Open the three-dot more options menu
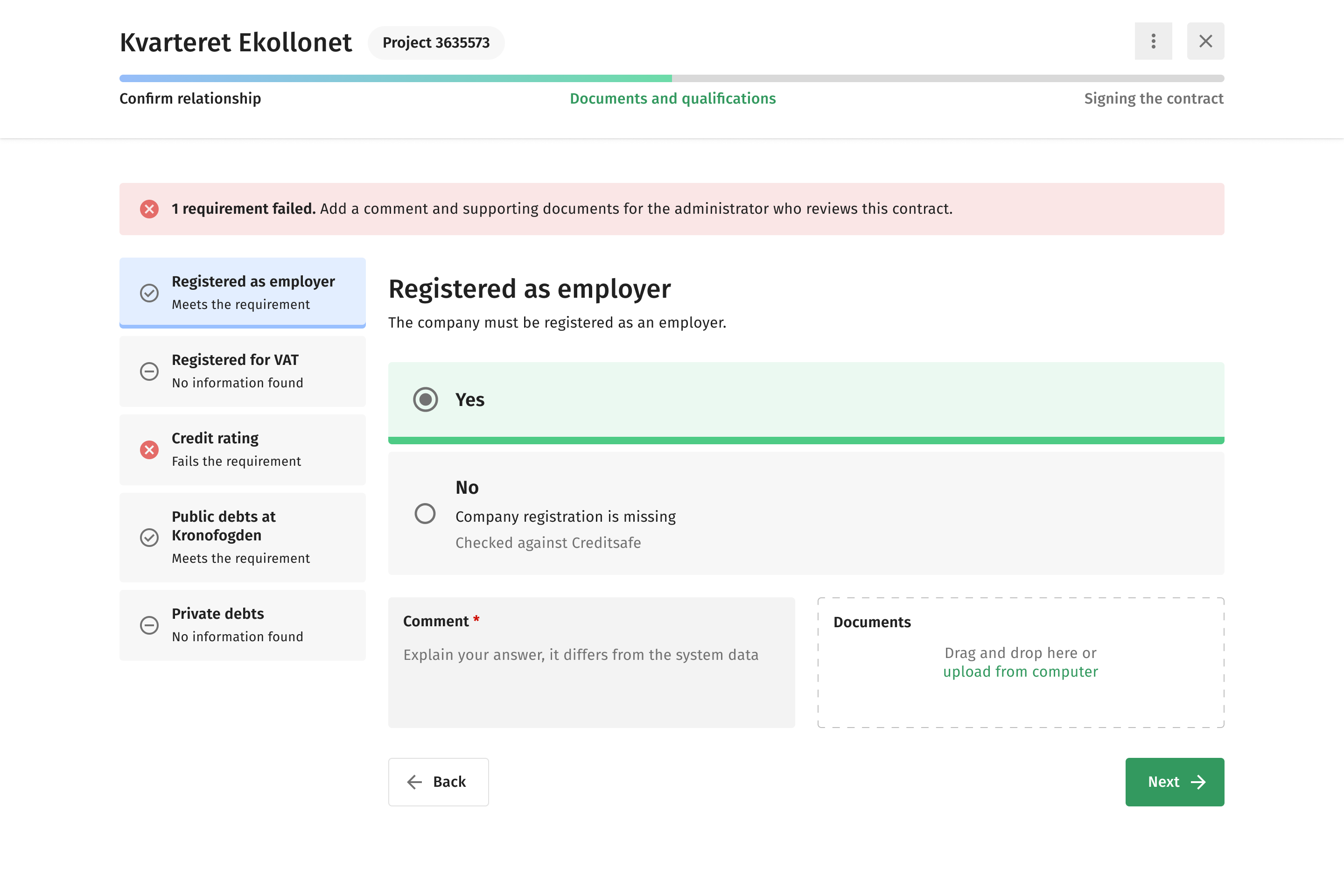Viewport: 1344px width, 896px height. [1153, 41]
